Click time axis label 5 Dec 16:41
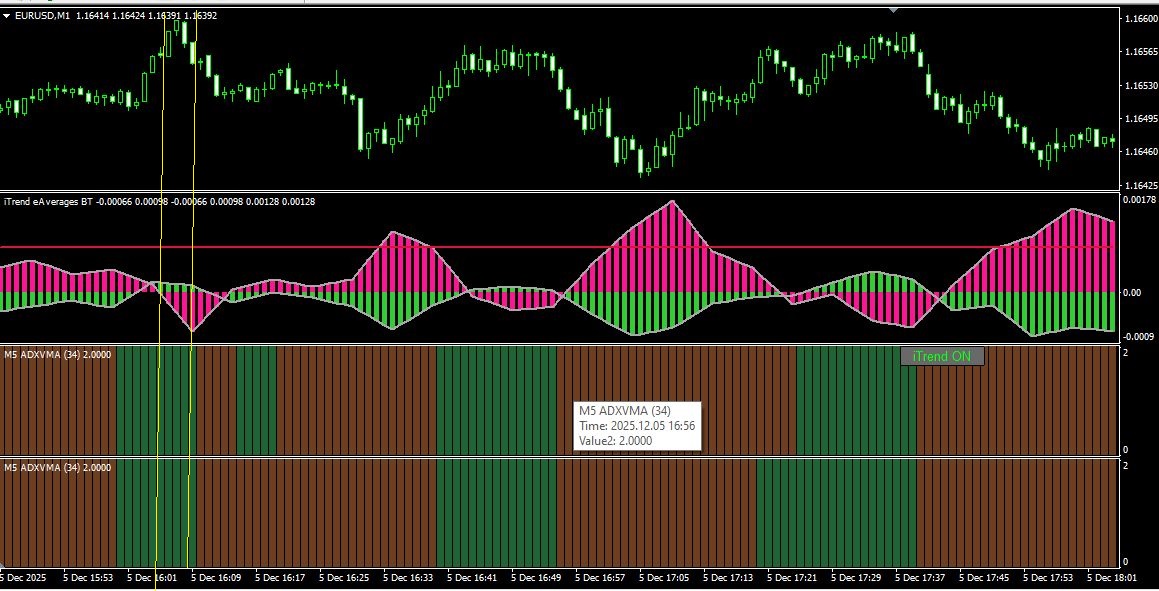This screenshot has height=591, width=1159. tap(472, 578)
